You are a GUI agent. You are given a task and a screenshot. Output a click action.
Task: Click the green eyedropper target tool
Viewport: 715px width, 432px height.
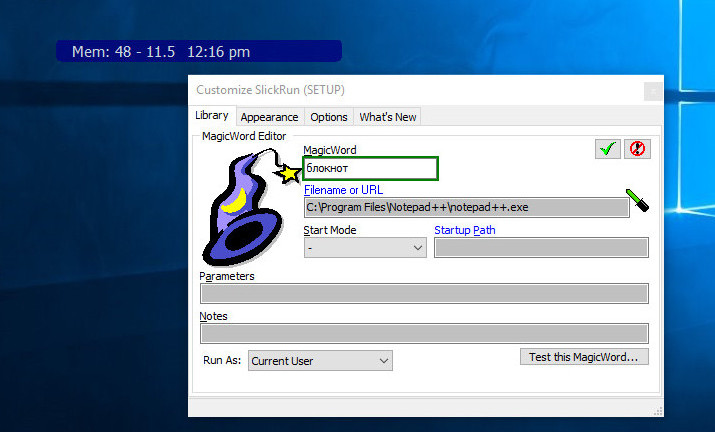click(x=637, y=200)
